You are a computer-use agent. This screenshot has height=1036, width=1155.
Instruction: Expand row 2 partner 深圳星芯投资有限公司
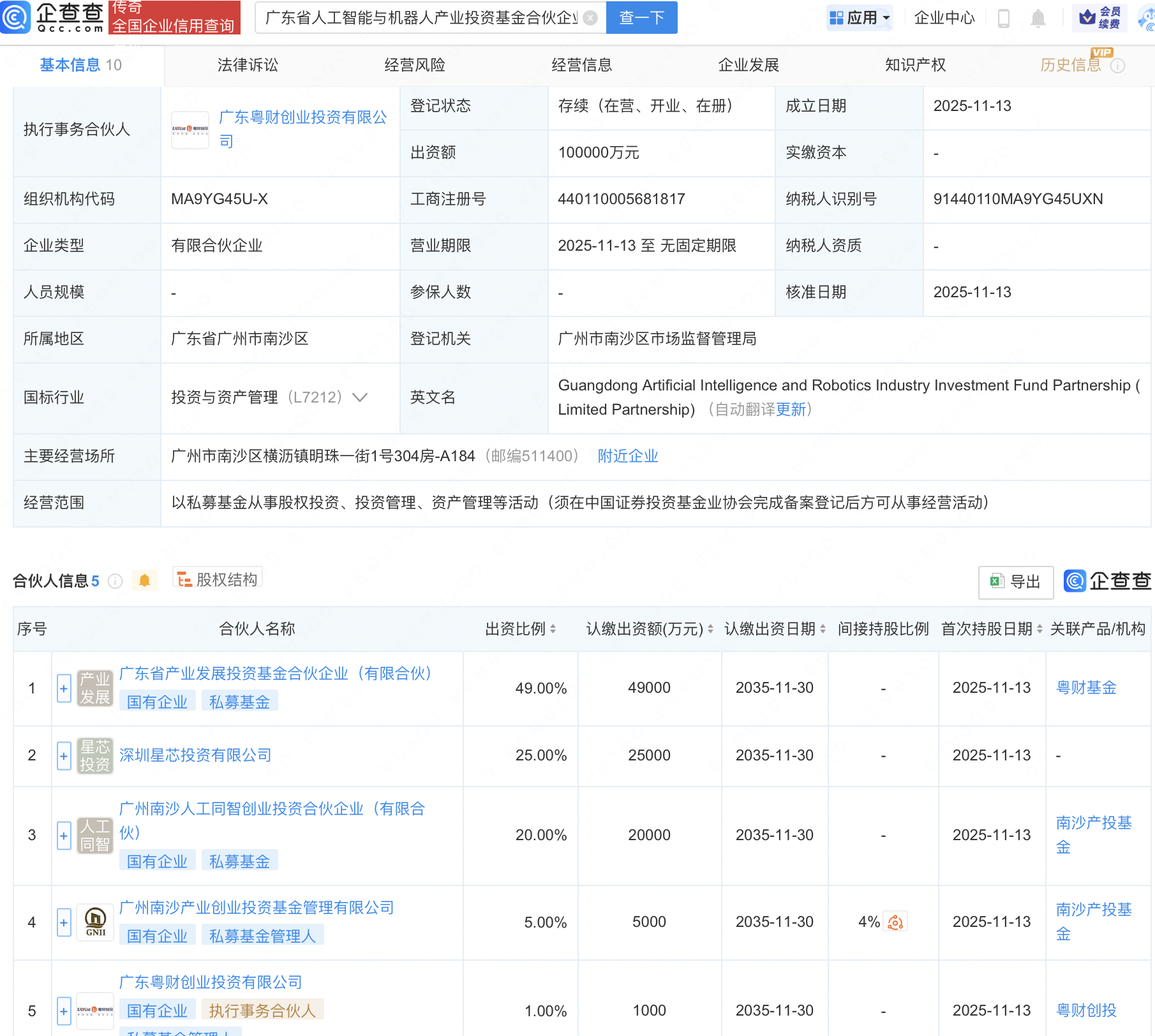(64, 756)
